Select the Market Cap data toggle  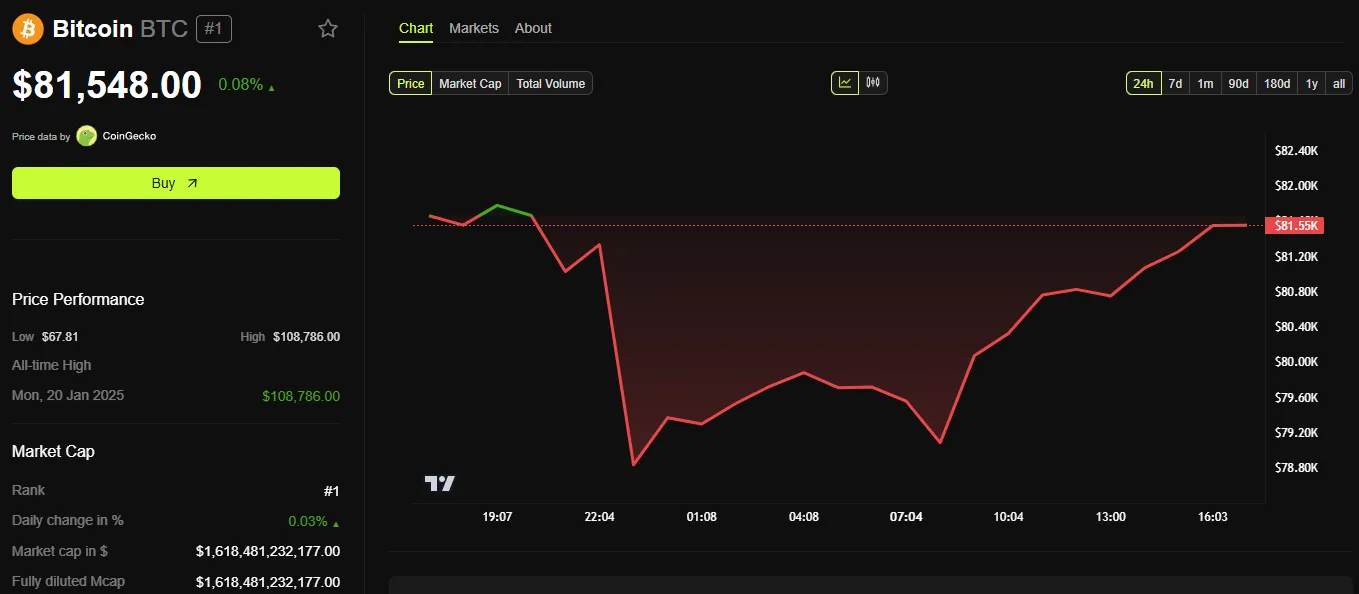coord(470,83)
